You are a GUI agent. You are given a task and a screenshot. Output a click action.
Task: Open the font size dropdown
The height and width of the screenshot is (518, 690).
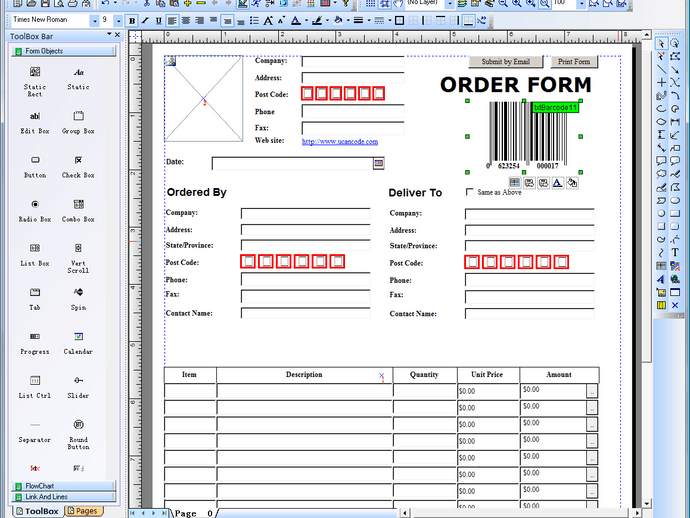coord(118,21)
